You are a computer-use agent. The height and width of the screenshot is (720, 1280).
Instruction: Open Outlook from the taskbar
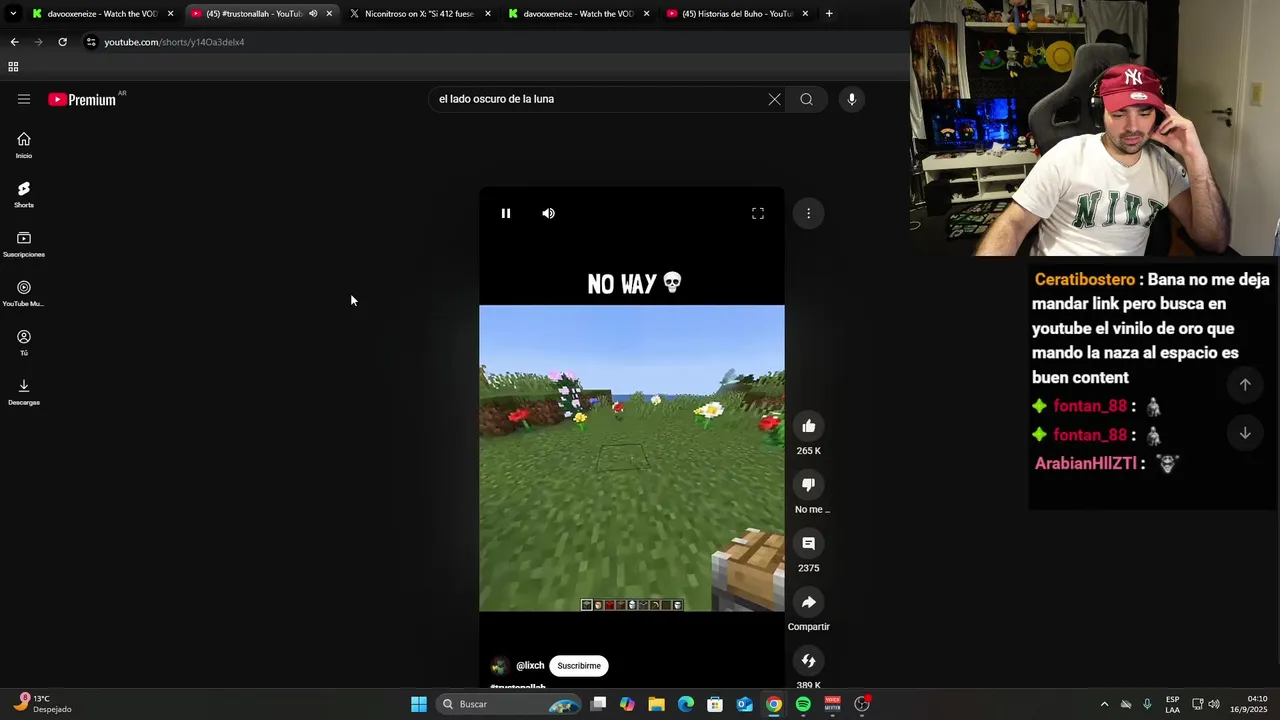point(745,704)
